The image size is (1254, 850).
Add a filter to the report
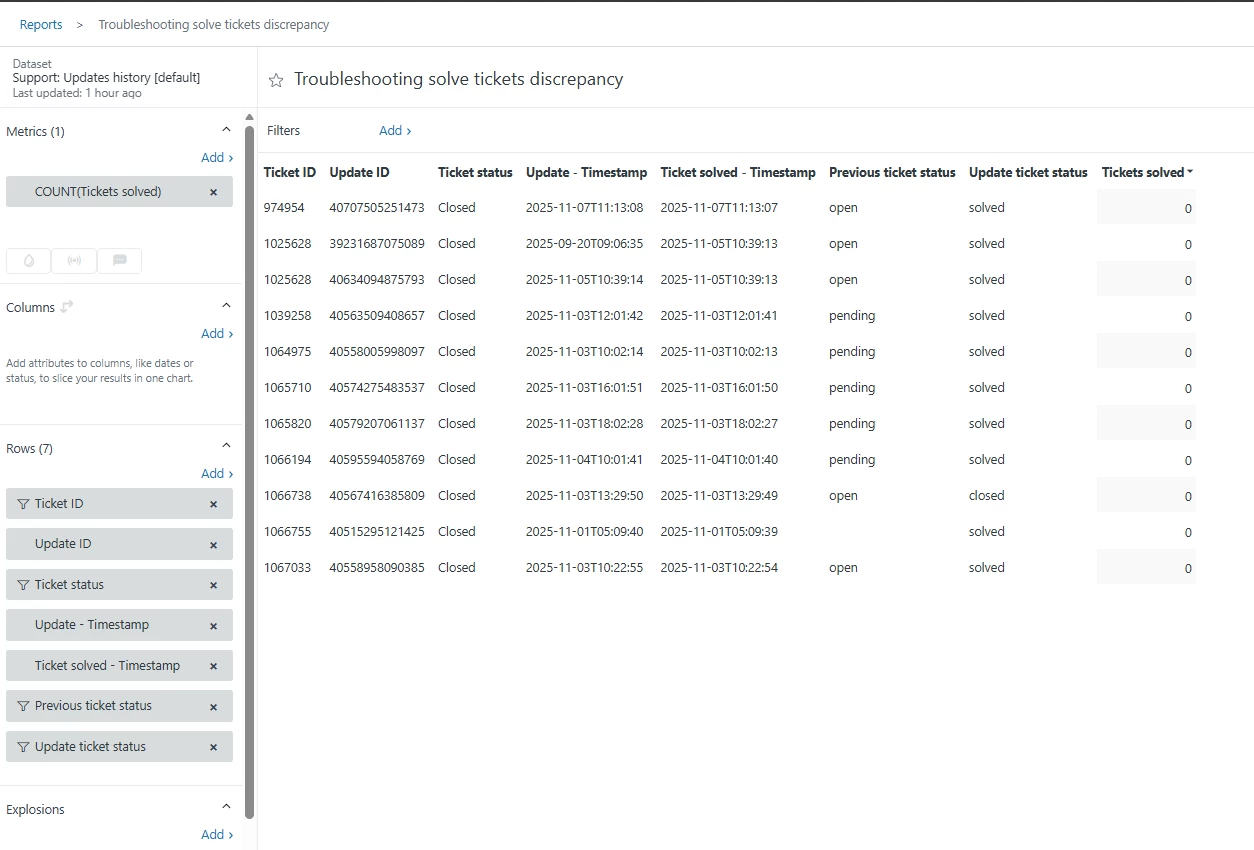pos(395,131)
